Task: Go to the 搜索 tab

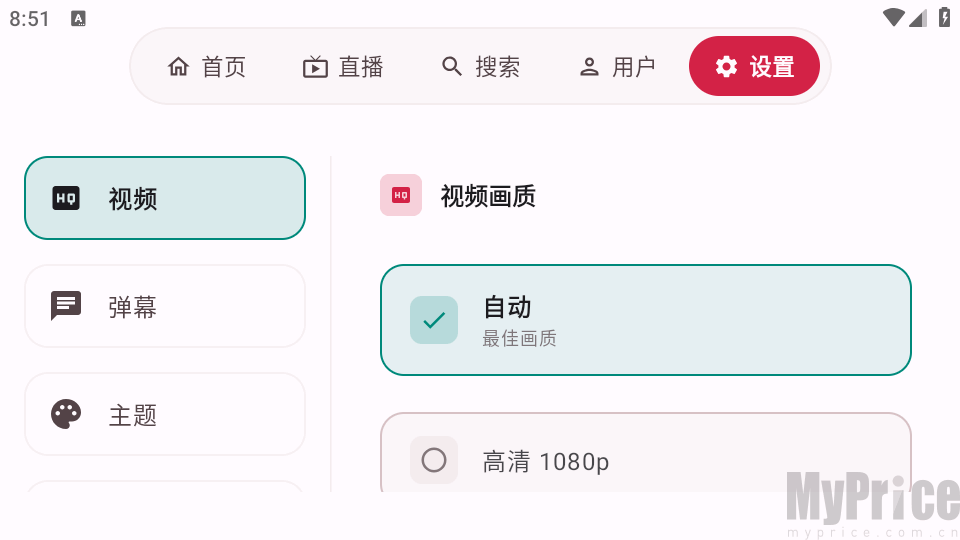Action: click(x=481, y=66)
